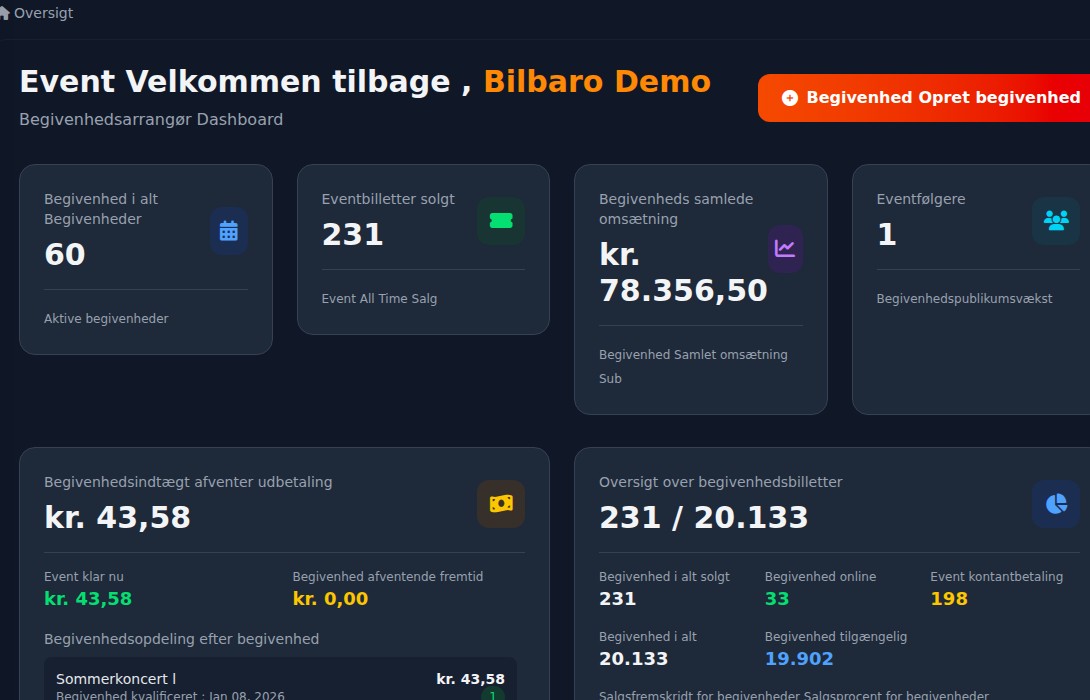
Task: Click the kr. 43,58 amount in Sommerkoncert row
Action: [x=471, y=679]
